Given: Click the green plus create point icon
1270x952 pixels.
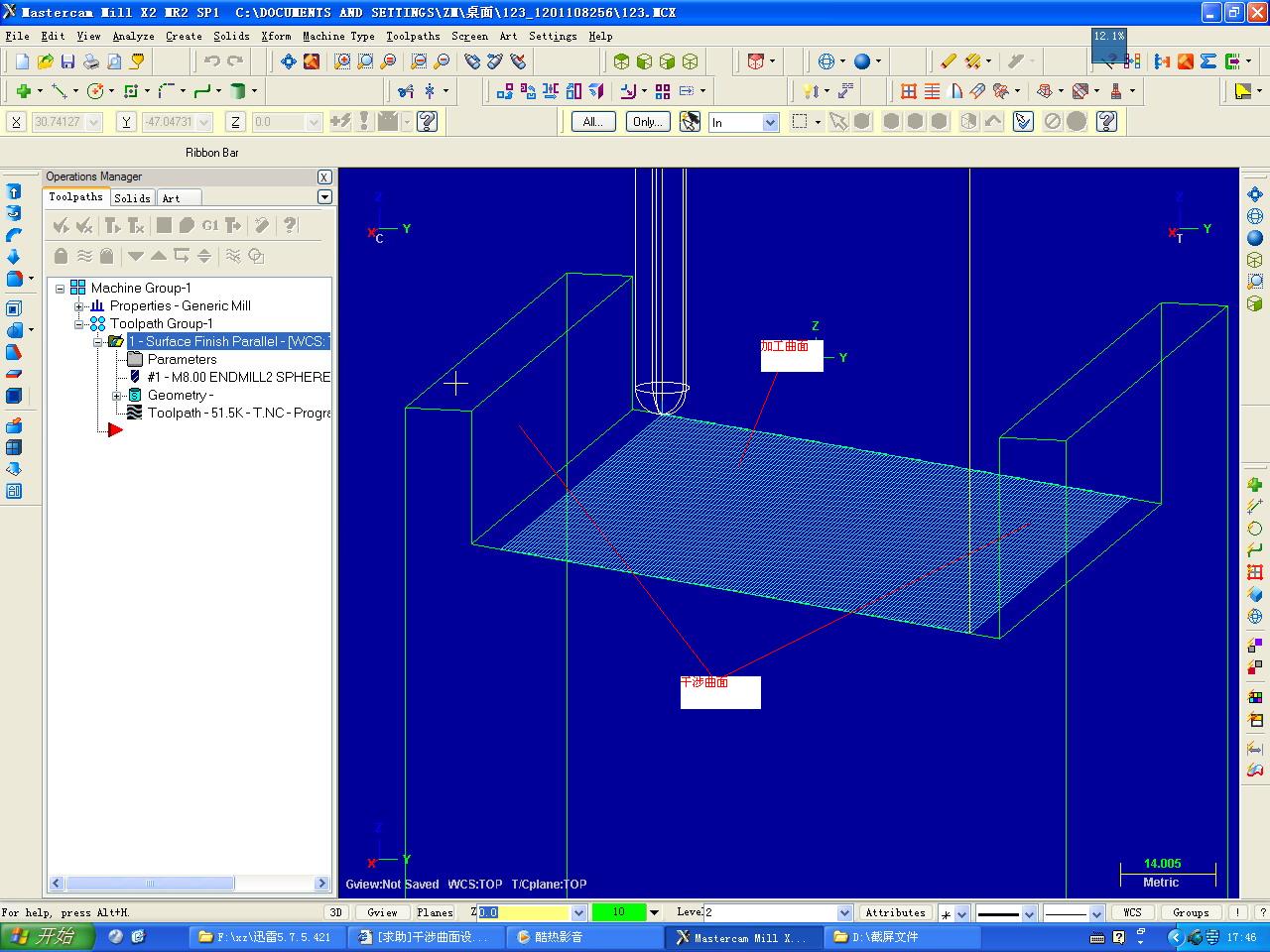Looking at the screenshot, I should coord(23,91).
